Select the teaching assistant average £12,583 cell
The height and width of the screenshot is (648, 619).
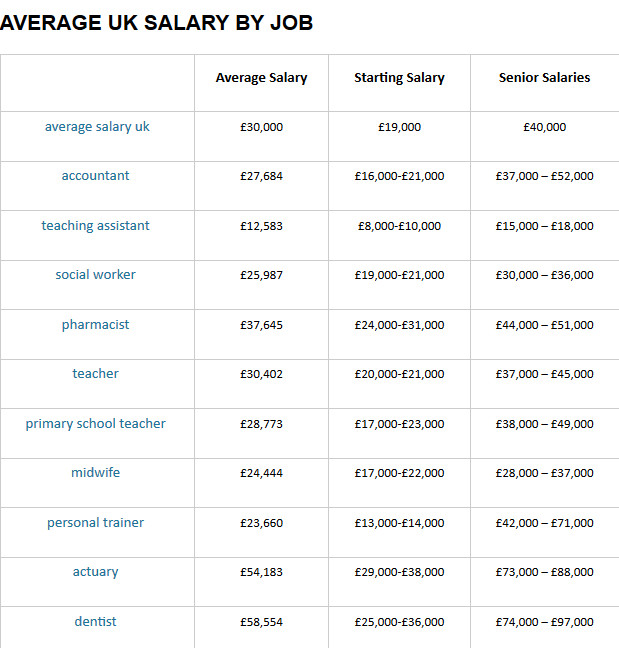(x=262, y=236)
